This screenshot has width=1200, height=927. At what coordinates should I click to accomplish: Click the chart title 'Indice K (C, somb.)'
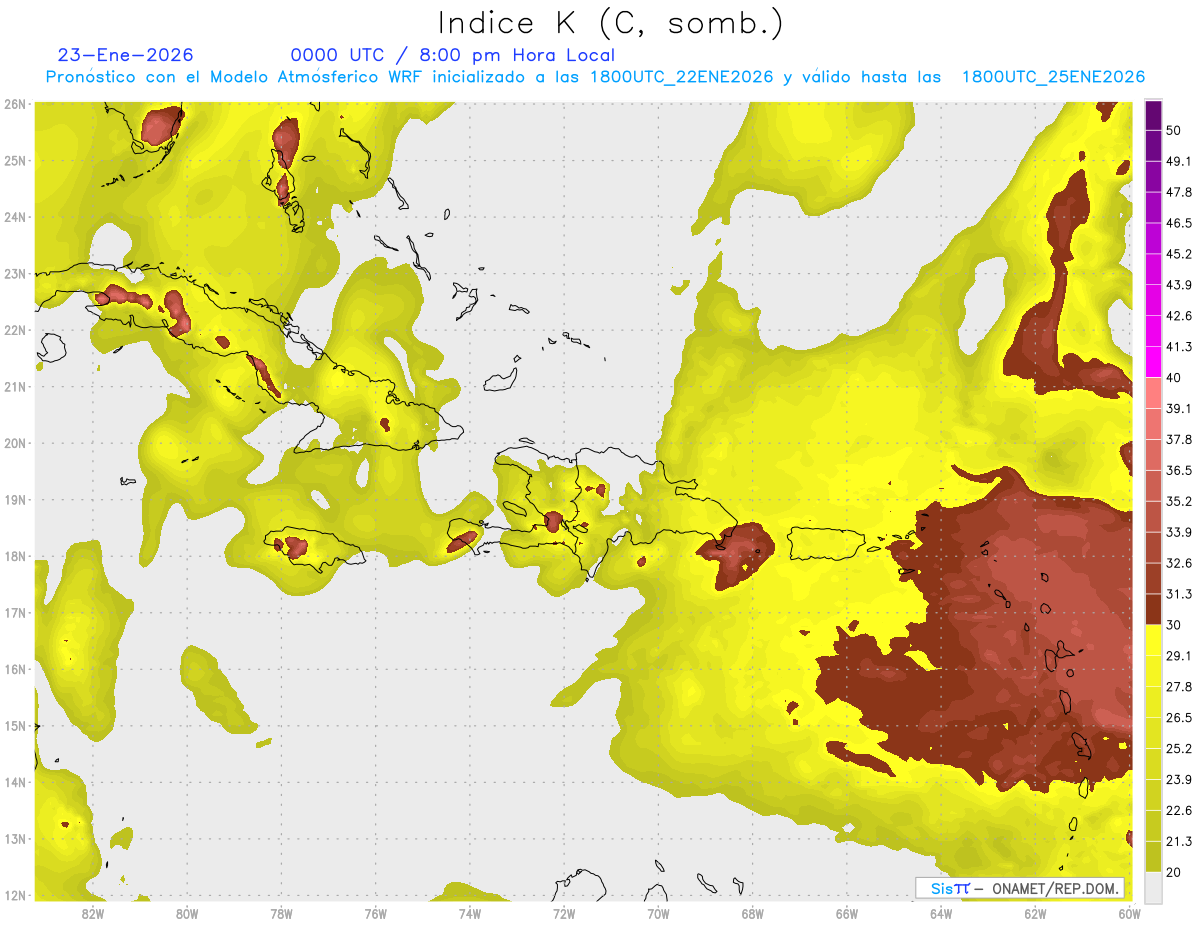609,23
